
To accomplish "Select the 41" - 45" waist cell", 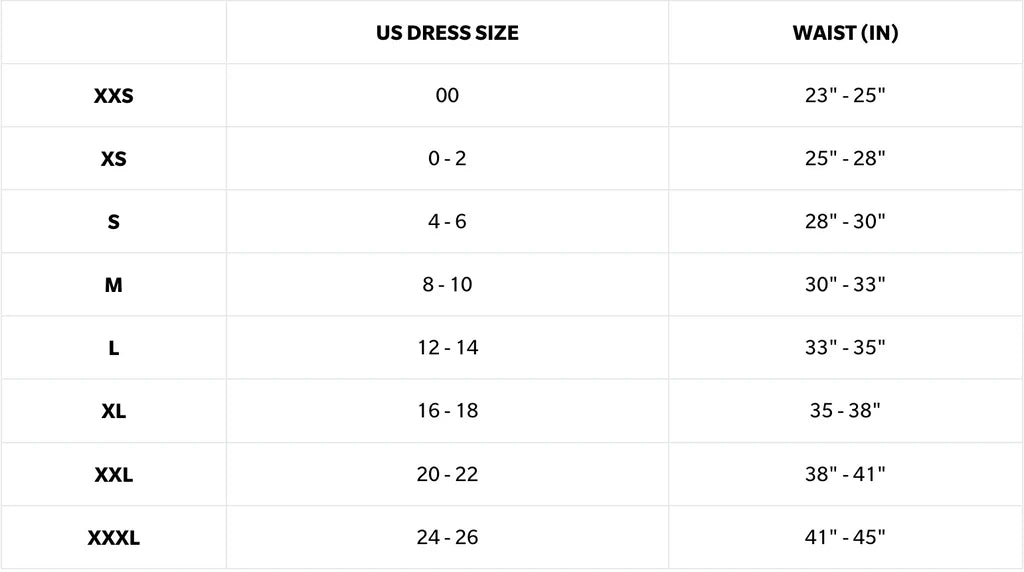I will tap(845, 537).
